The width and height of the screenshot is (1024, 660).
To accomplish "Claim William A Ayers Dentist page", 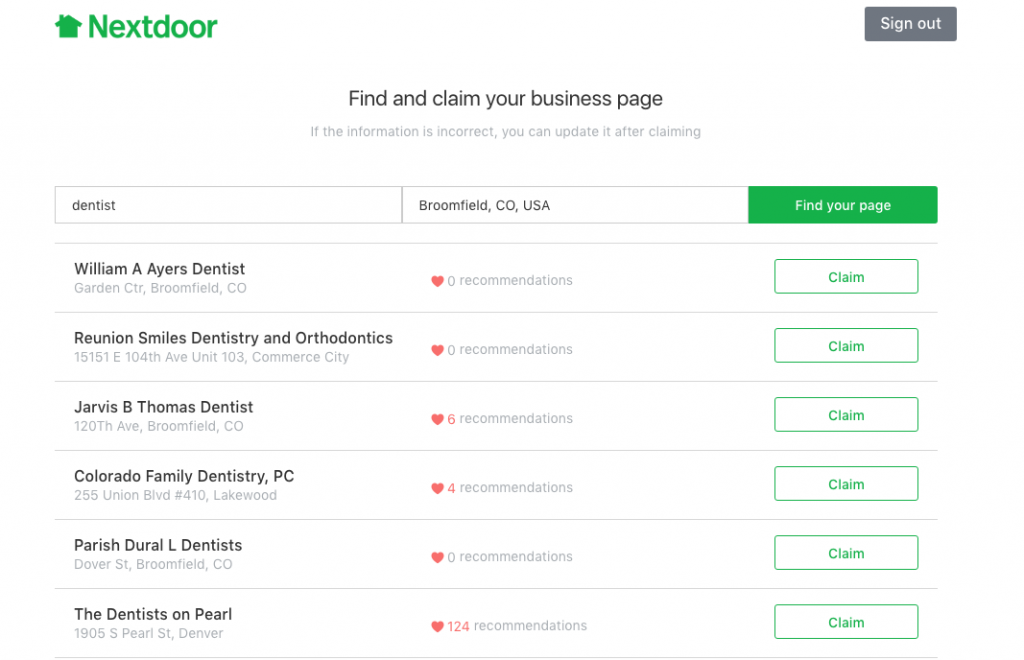I will pos(846,277).
